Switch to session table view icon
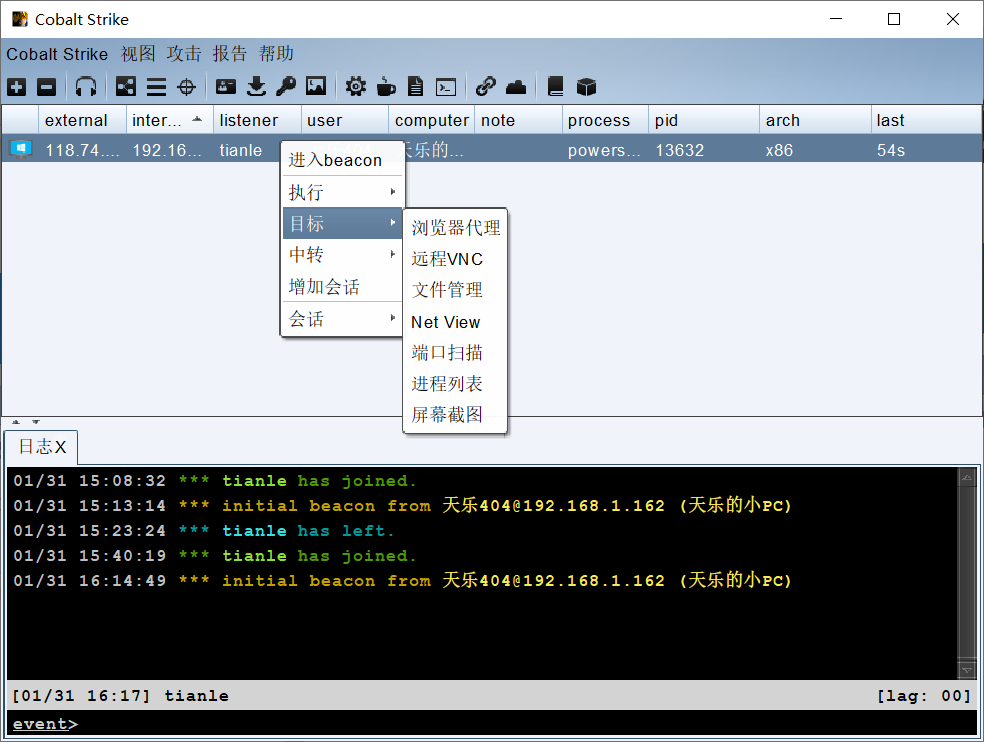The width and height of the screenshot is (984, 742). tap(156, 87)
